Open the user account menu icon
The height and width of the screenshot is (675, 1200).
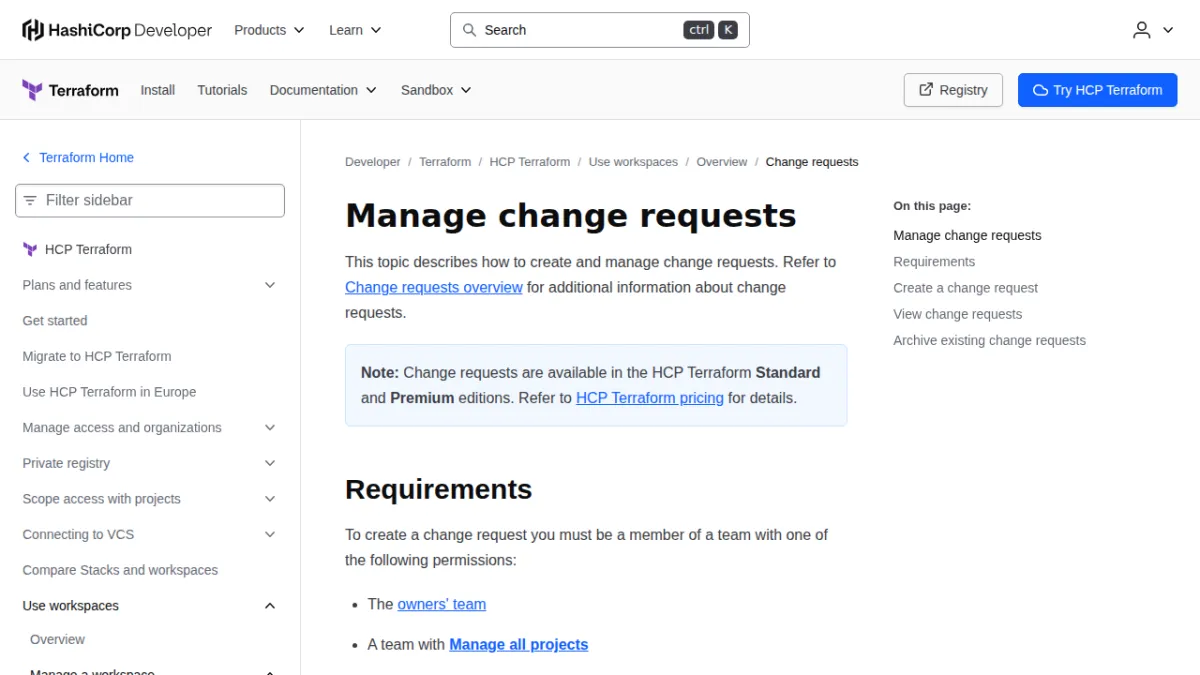pyautogui.click(x=1153, y=30)
